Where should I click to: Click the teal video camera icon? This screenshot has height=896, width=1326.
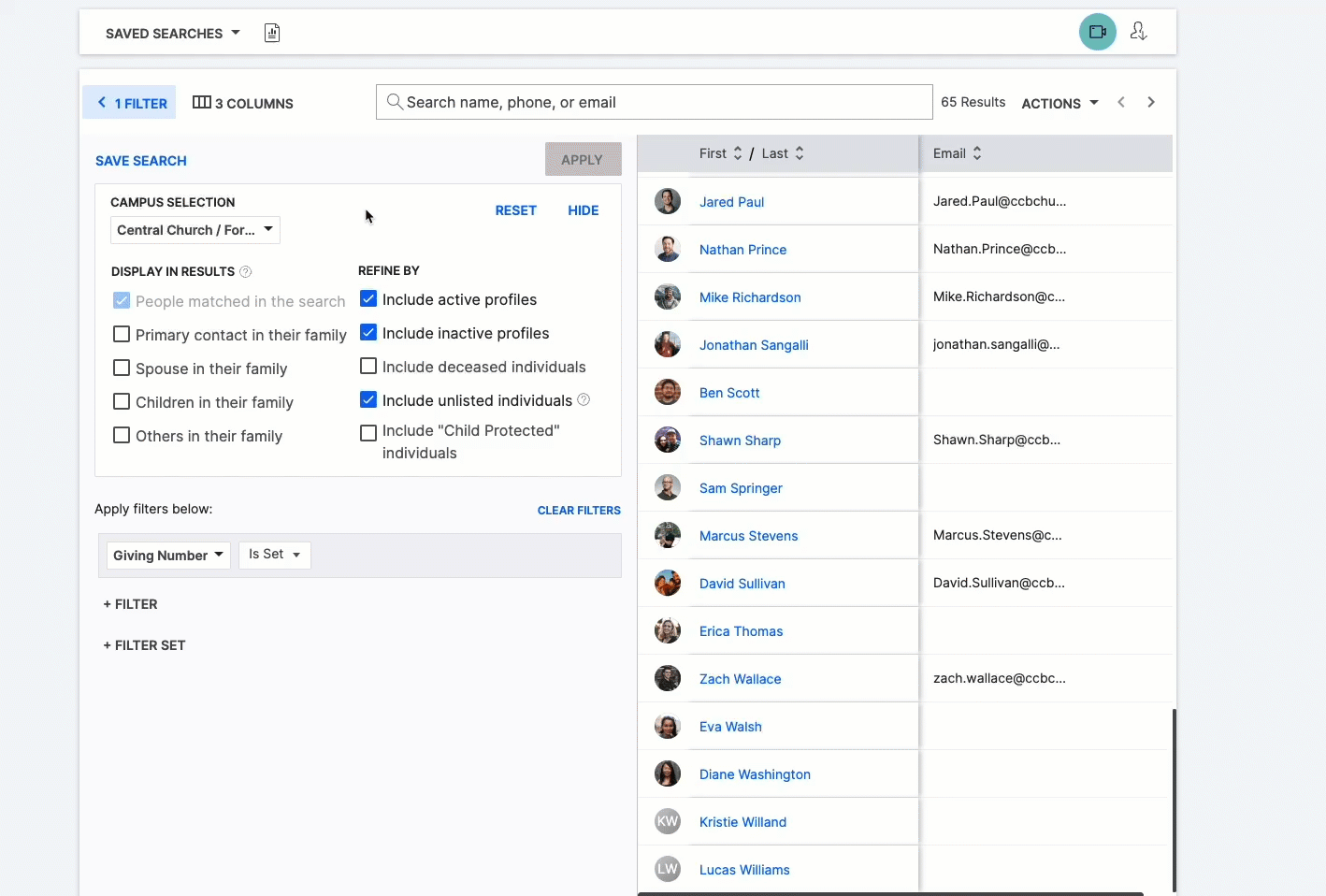tap(1097, 32)
